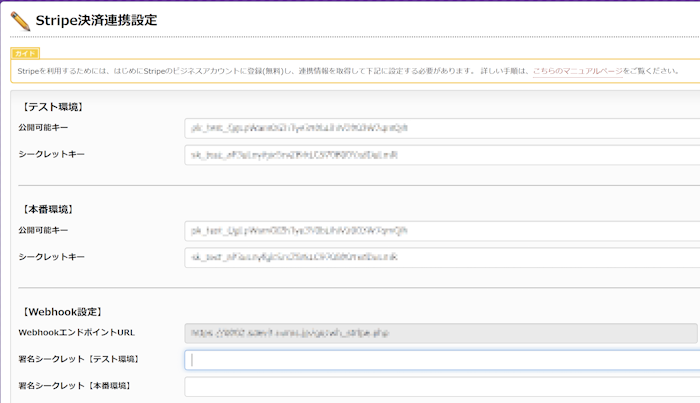Viewport: 700px width, 403px height.
Task: Focus the テスト環境 シークレットキー field
Action: pyautogui.click(x=442, y=155)
